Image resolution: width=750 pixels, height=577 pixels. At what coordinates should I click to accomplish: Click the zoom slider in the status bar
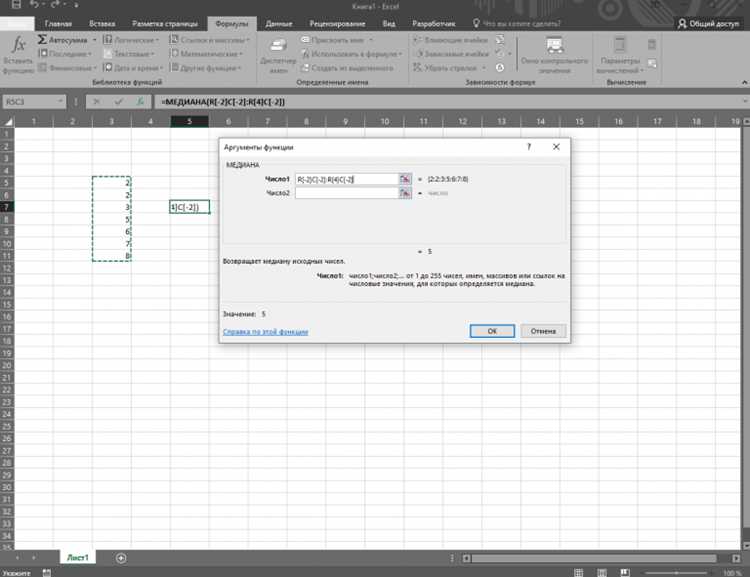tap(676, 573)
